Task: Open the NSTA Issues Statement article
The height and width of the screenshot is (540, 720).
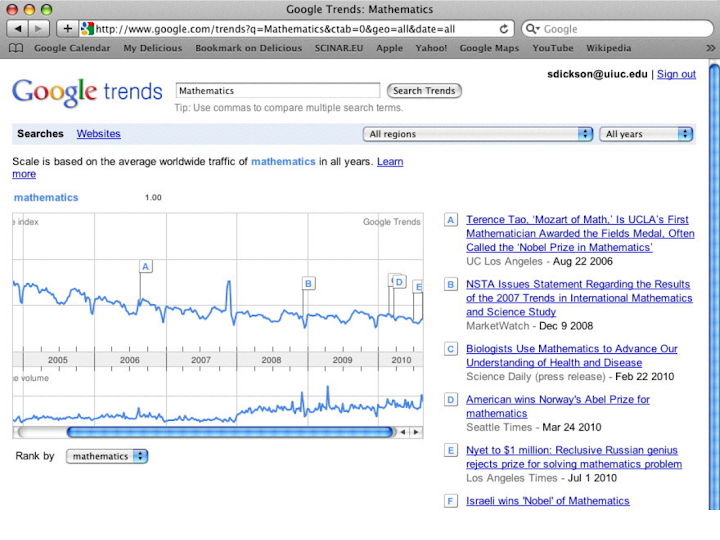Action: [579, 298]
